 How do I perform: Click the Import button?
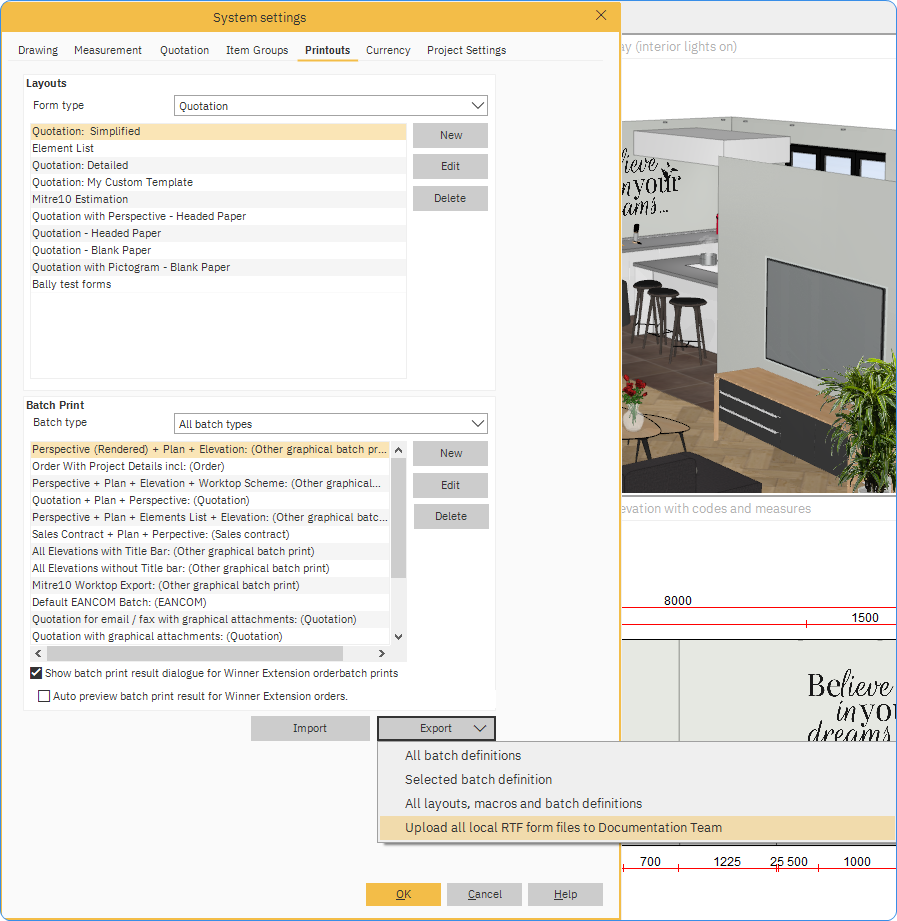(x=310, y=729)
